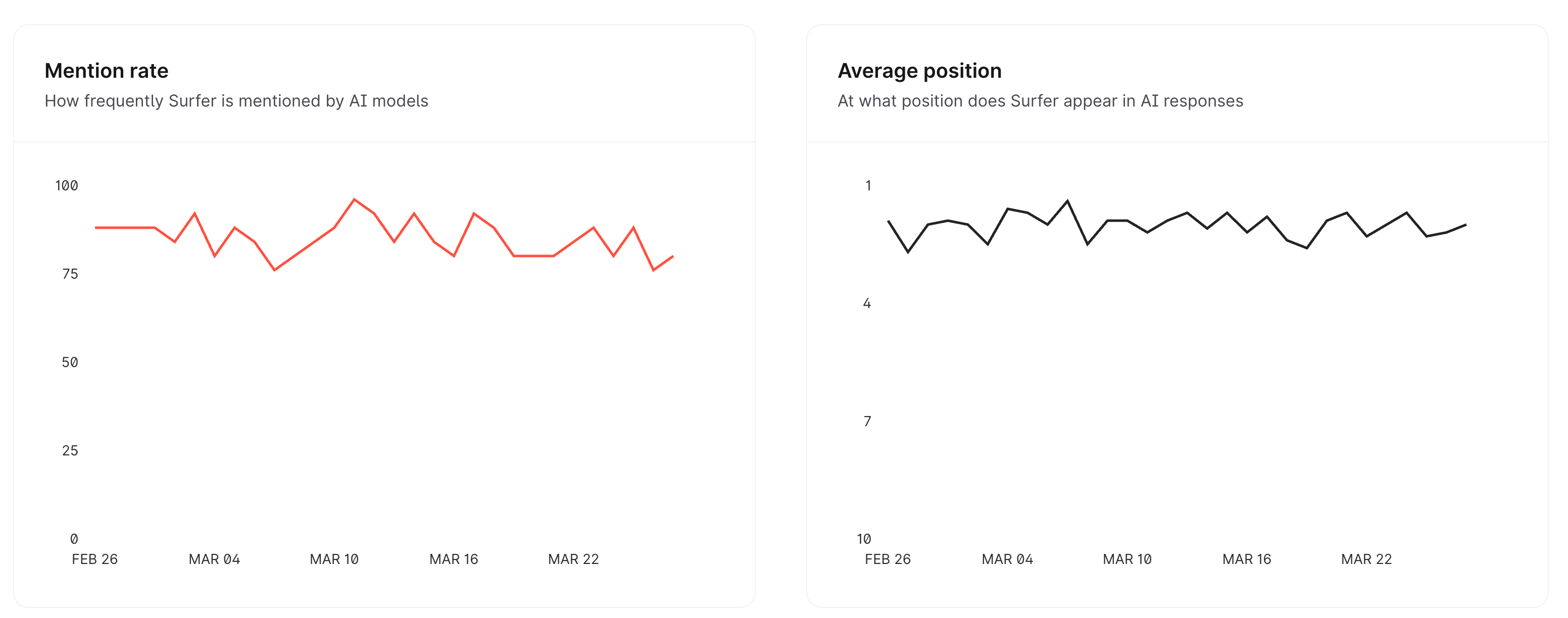Click MAR 04 on the Average position chart
This screenshot has width=1568, height=618.
tap(1007, 559)
